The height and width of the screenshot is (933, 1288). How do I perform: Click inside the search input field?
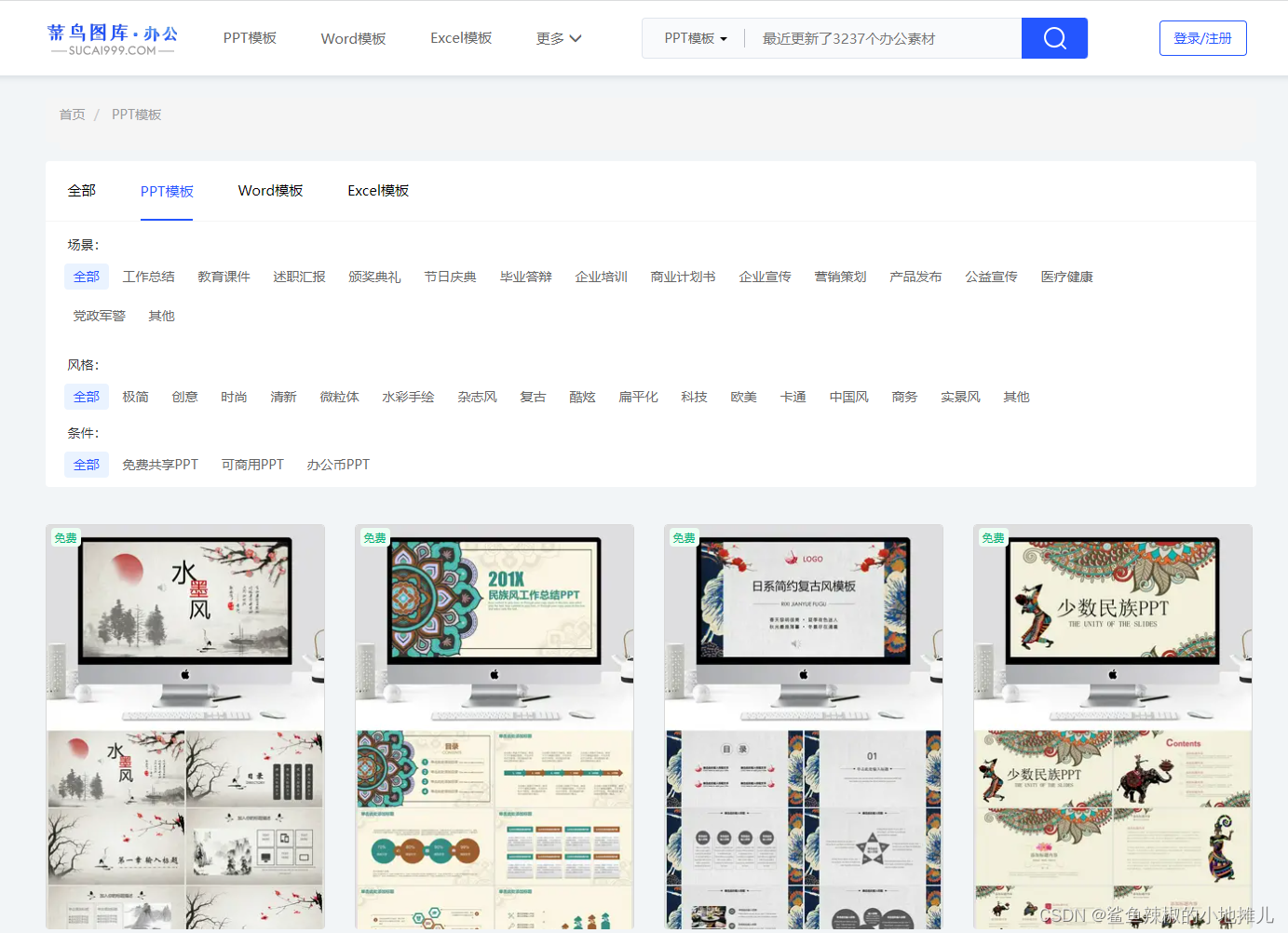point(875,38)
